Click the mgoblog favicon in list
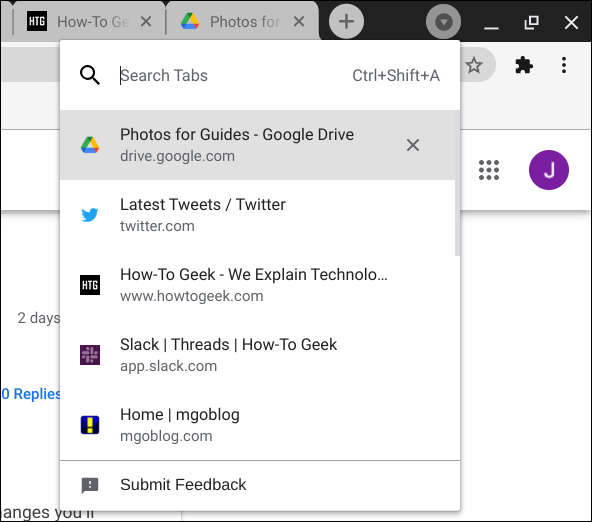The width and height of the screenshot is (592, 522). click(x=90, y=425)
